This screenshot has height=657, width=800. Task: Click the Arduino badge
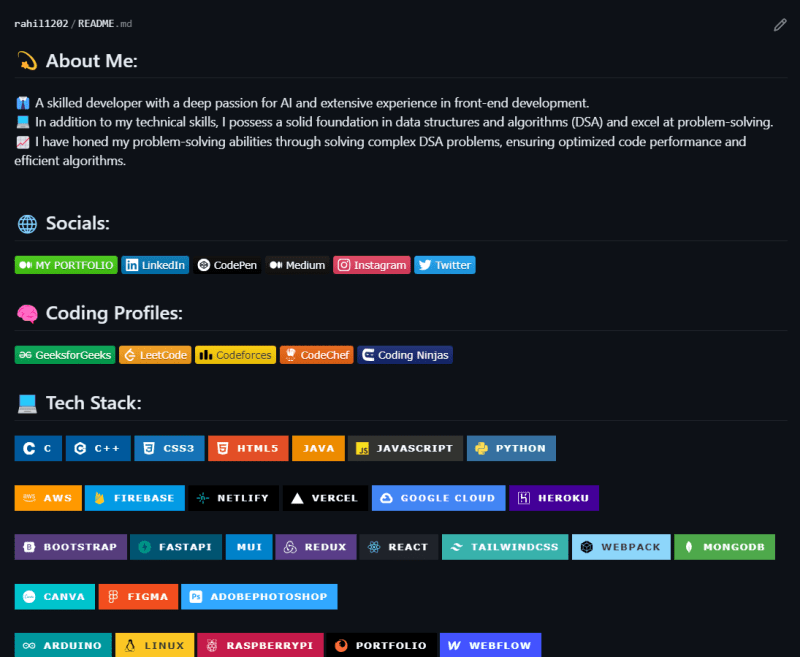(x=63, y=645)
